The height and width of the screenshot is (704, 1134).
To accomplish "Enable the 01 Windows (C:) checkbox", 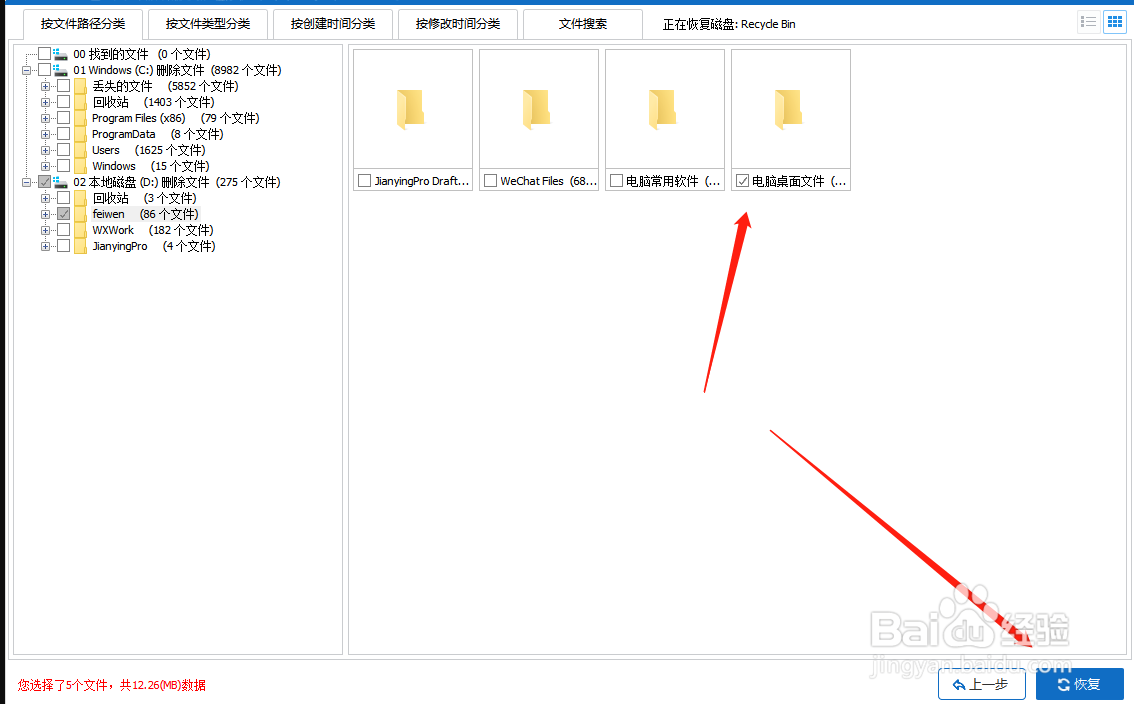I will click(44, 70).
